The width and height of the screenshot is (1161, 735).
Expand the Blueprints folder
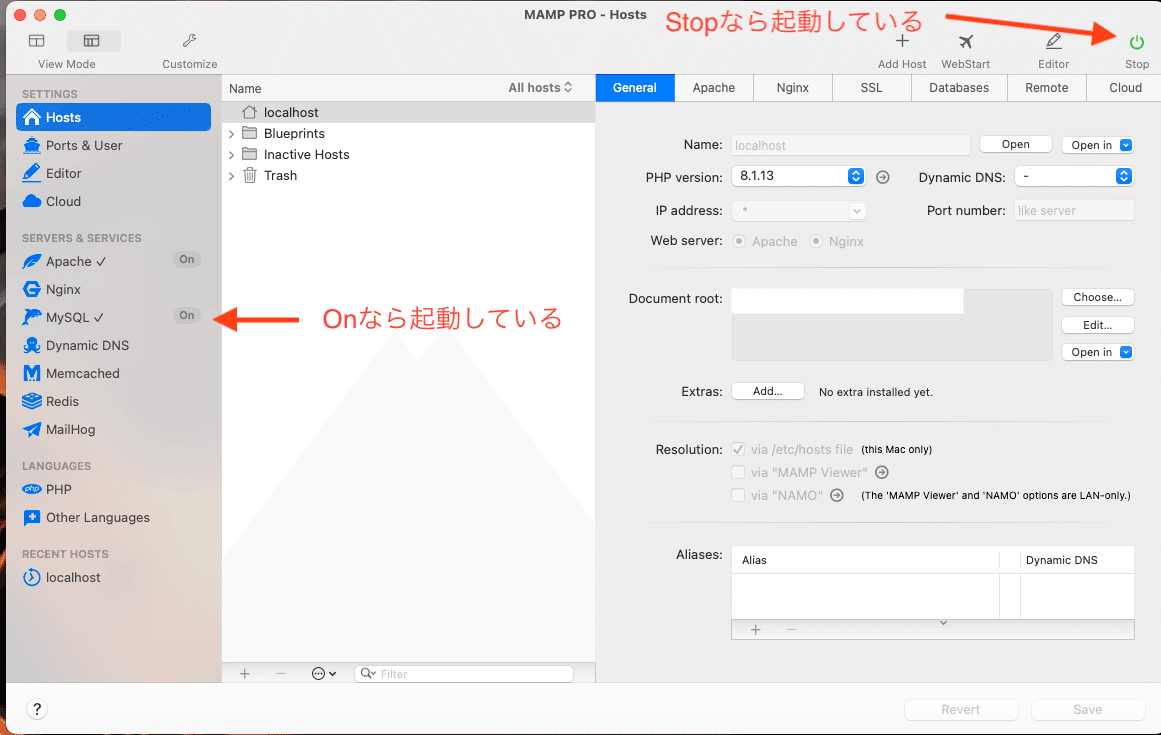coord(232,133)
